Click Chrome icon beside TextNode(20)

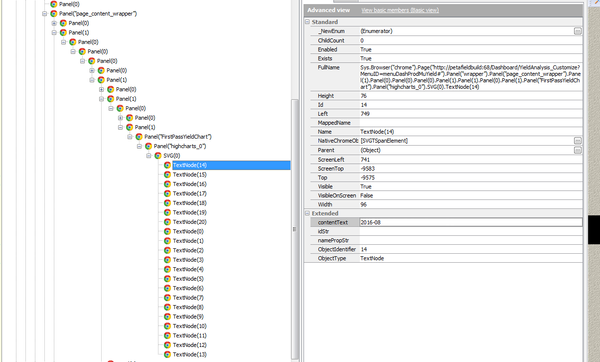167,222
